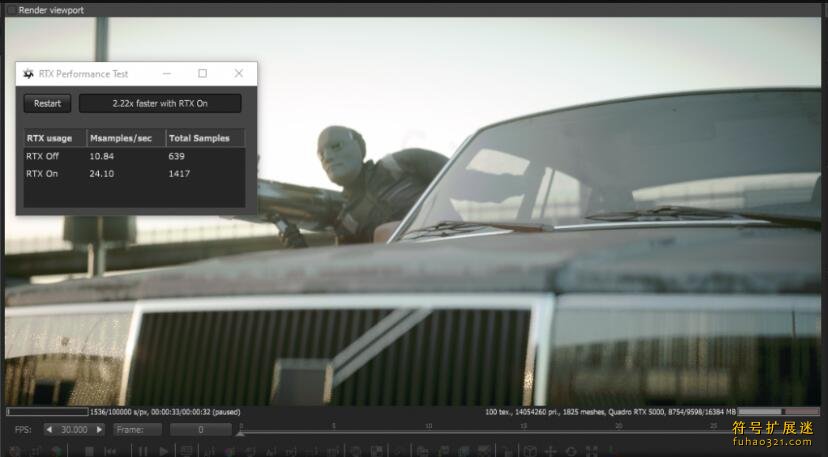This screenshot has width=828, height=457.
Task: Click the pause render icon in bottom toolbar
Action: 143,451
